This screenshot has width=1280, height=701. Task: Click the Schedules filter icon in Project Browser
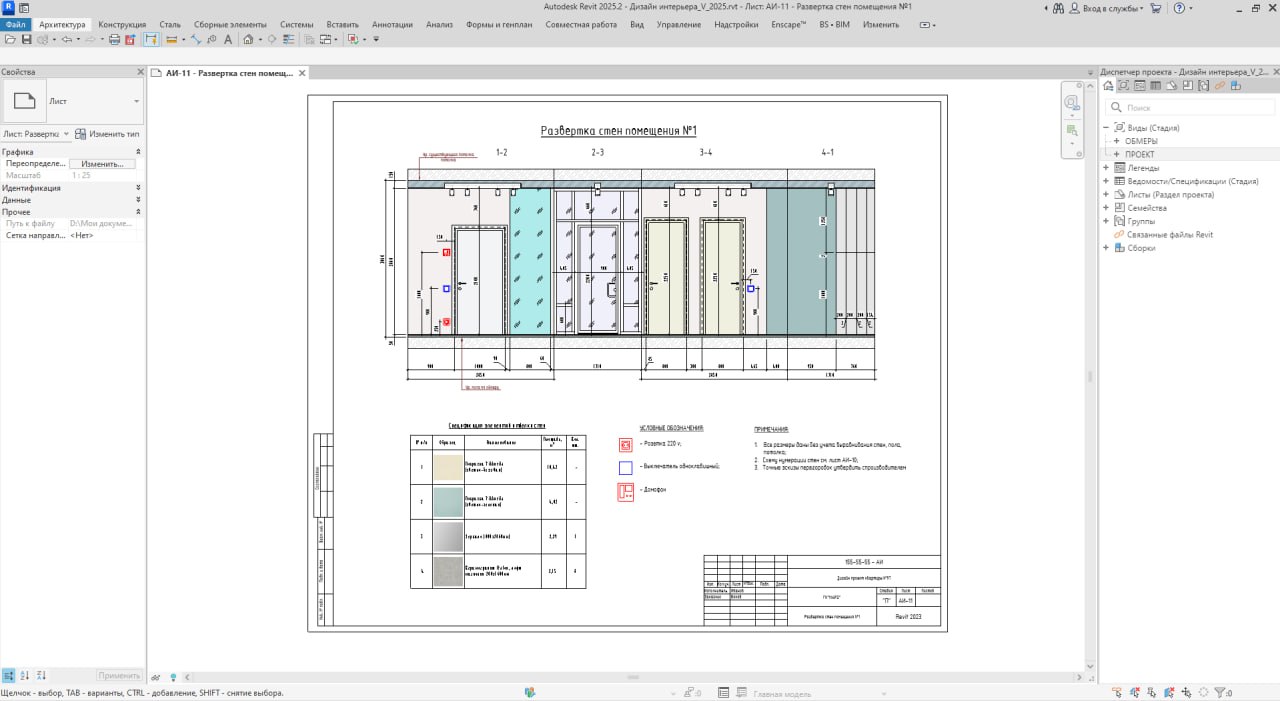[x=1155, y=86]
